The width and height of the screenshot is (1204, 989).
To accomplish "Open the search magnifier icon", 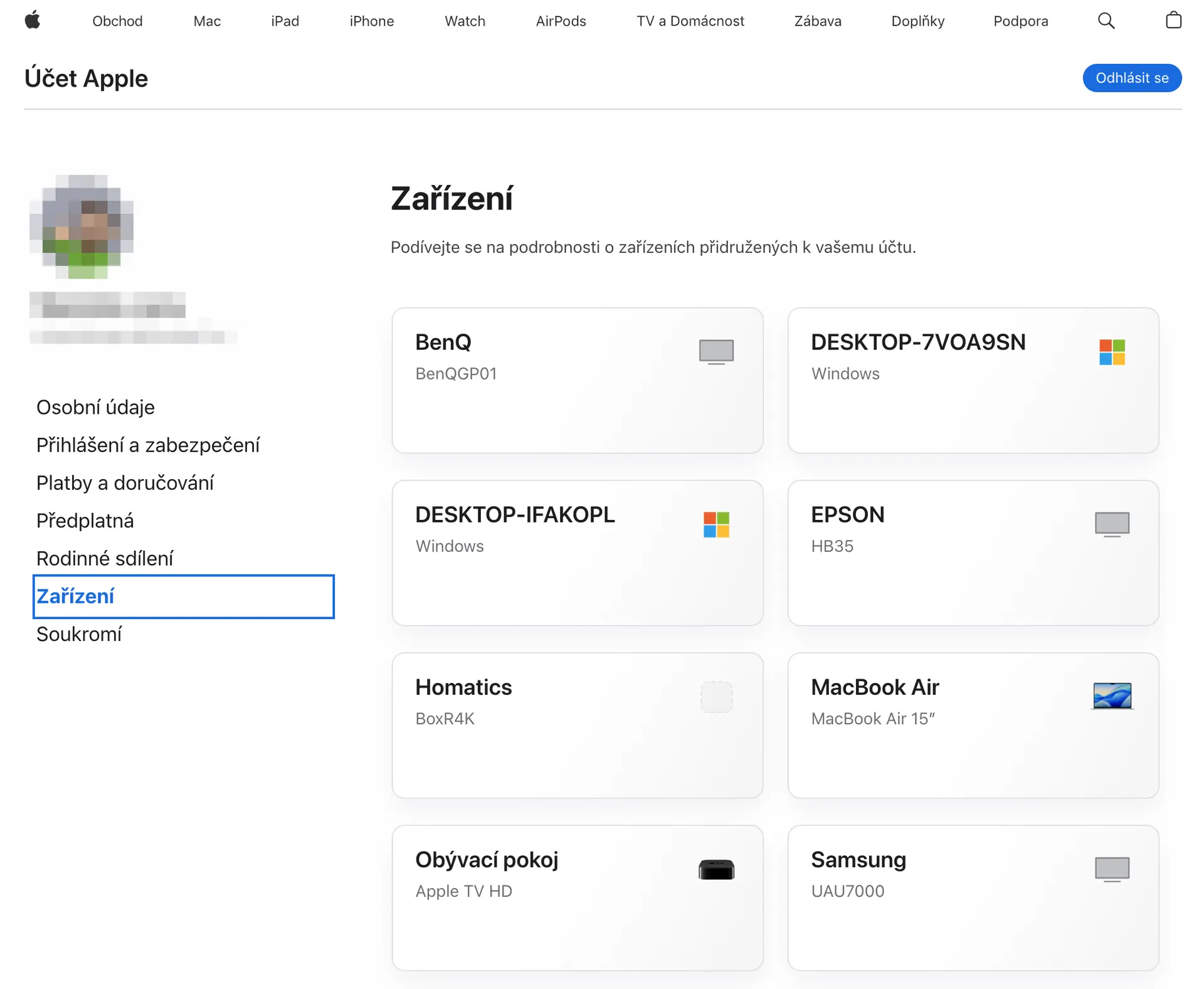I will click(1106, 21).
